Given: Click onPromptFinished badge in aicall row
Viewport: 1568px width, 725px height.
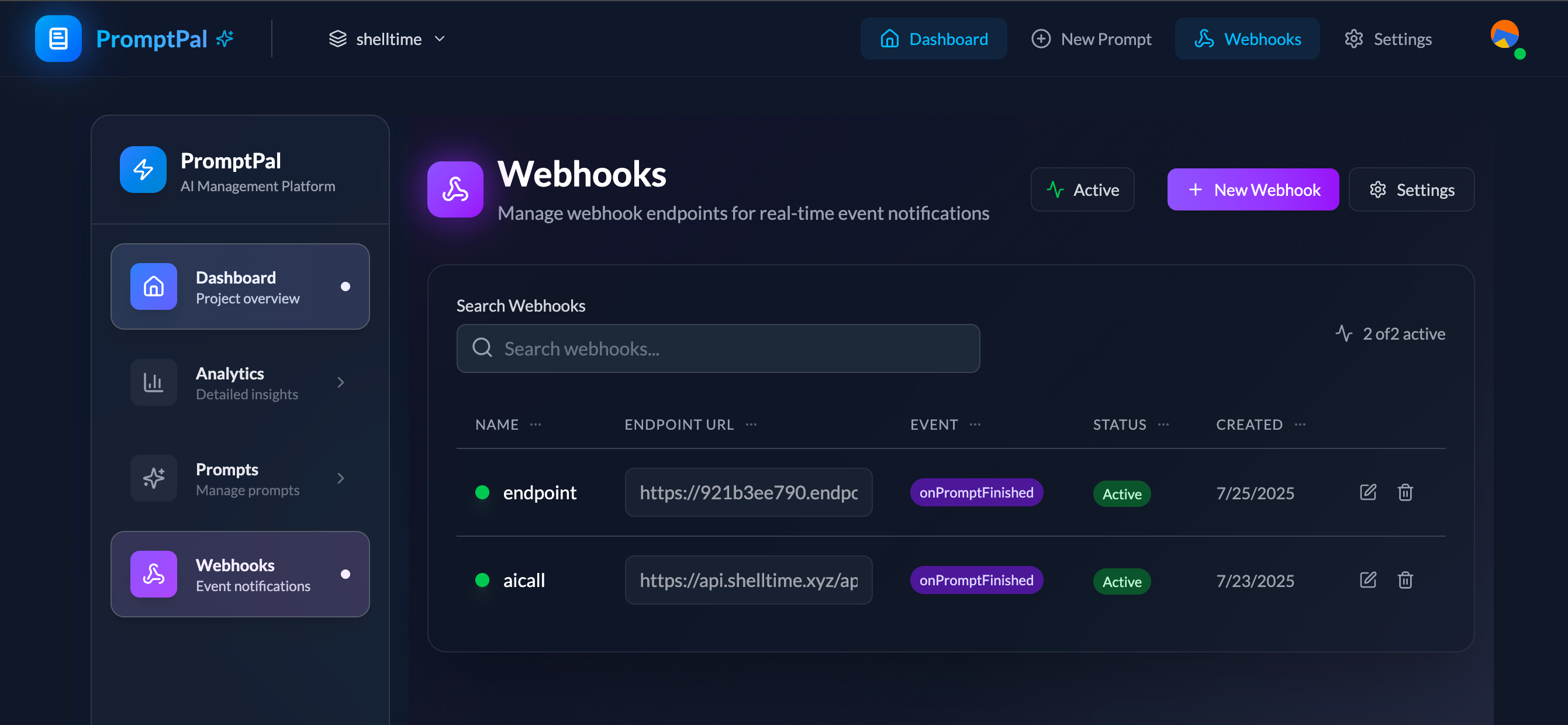Looking at the screenshot, I should point(976,580).
